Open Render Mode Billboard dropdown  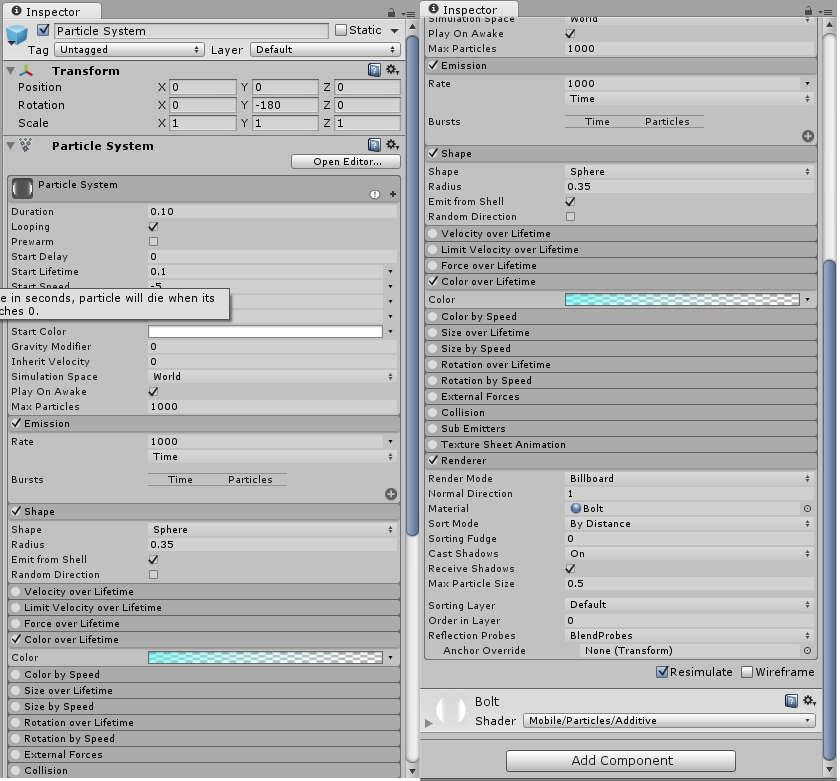(689, 478)
